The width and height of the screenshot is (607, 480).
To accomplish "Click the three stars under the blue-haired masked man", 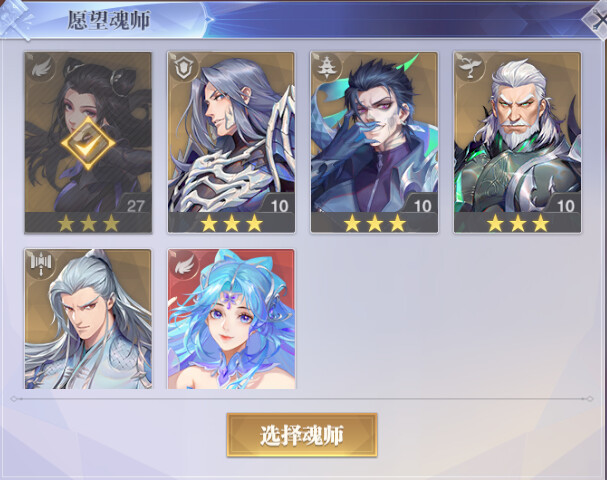I will point(375,223).
